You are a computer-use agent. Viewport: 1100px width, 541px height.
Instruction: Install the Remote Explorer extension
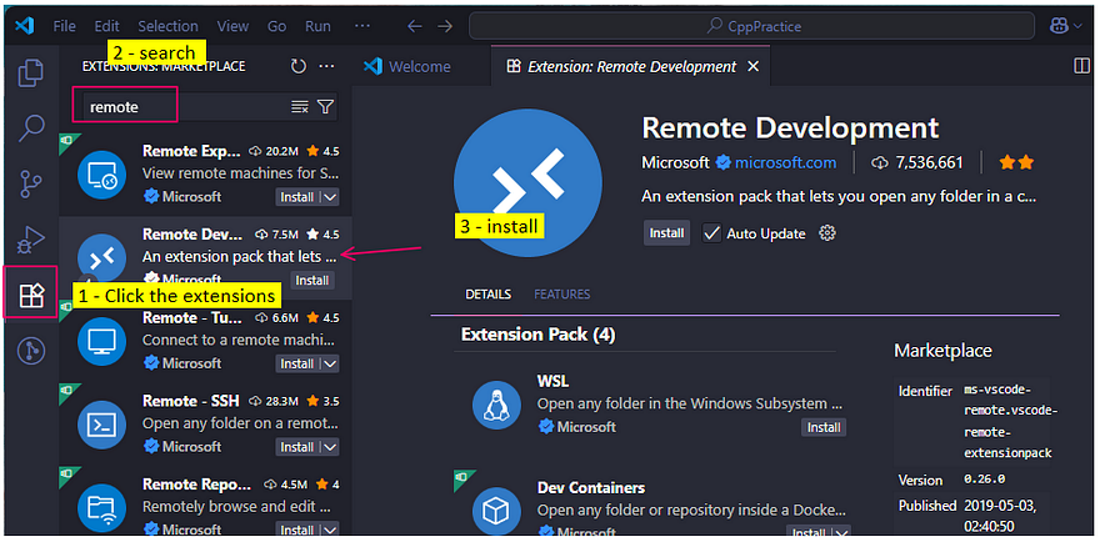[x=297, y=197]
